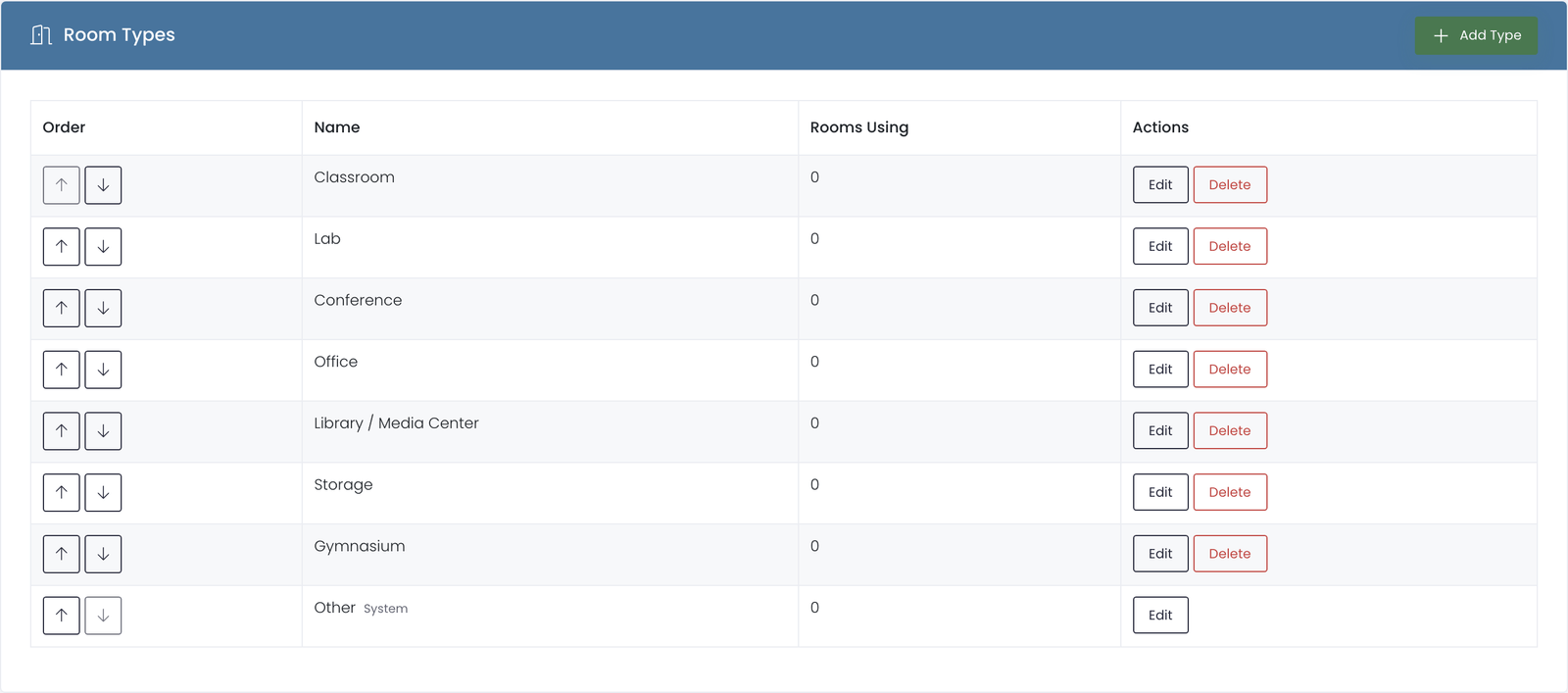Shift Office type upward
The width and height of the screenshot is (1568, 693).
click(x=62, y=370)
